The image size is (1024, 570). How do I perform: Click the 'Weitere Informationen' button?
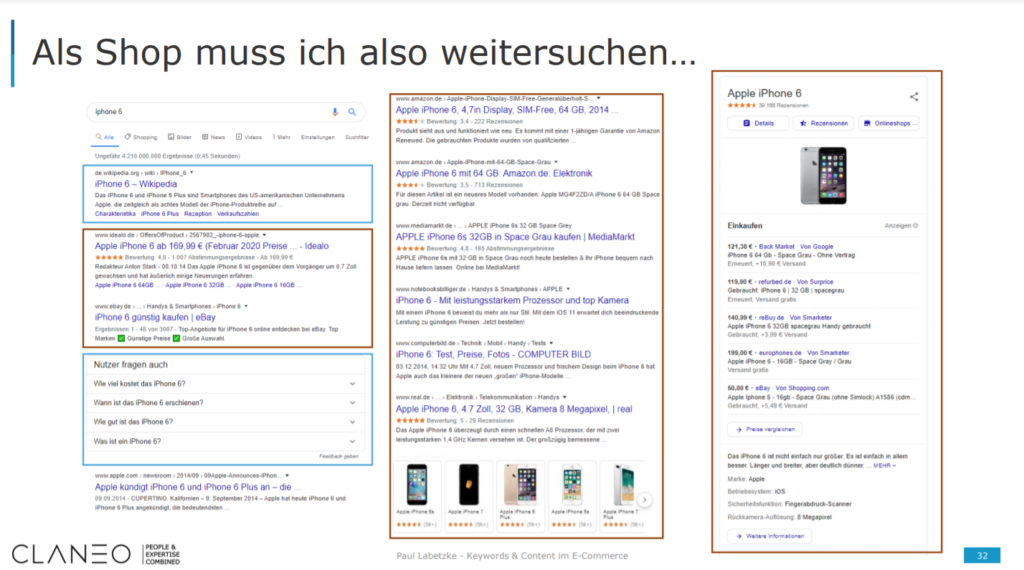point(769,536)
